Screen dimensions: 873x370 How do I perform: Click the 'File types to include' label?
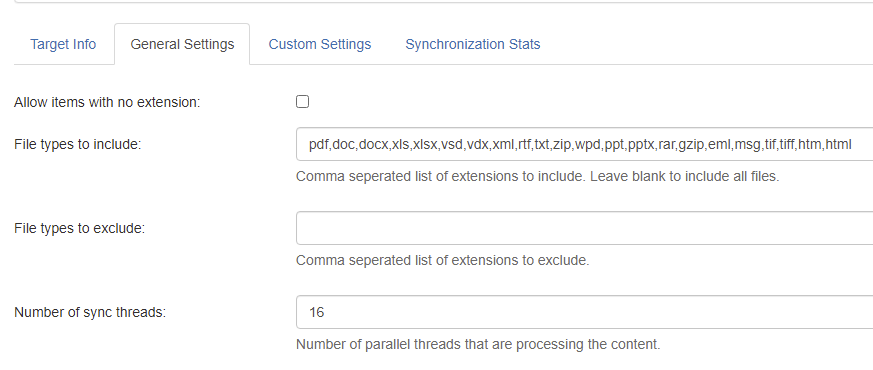click(x=77, y=145)
